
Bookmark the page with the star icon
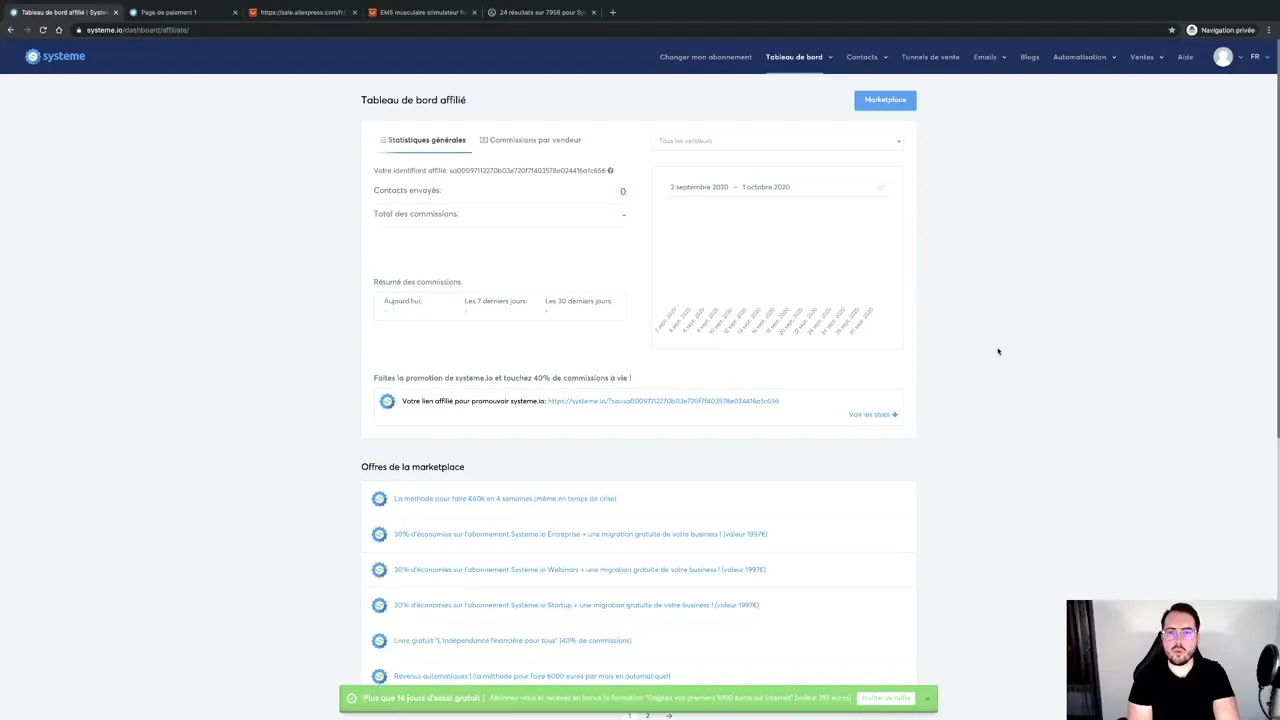(x=1171, y=30)
